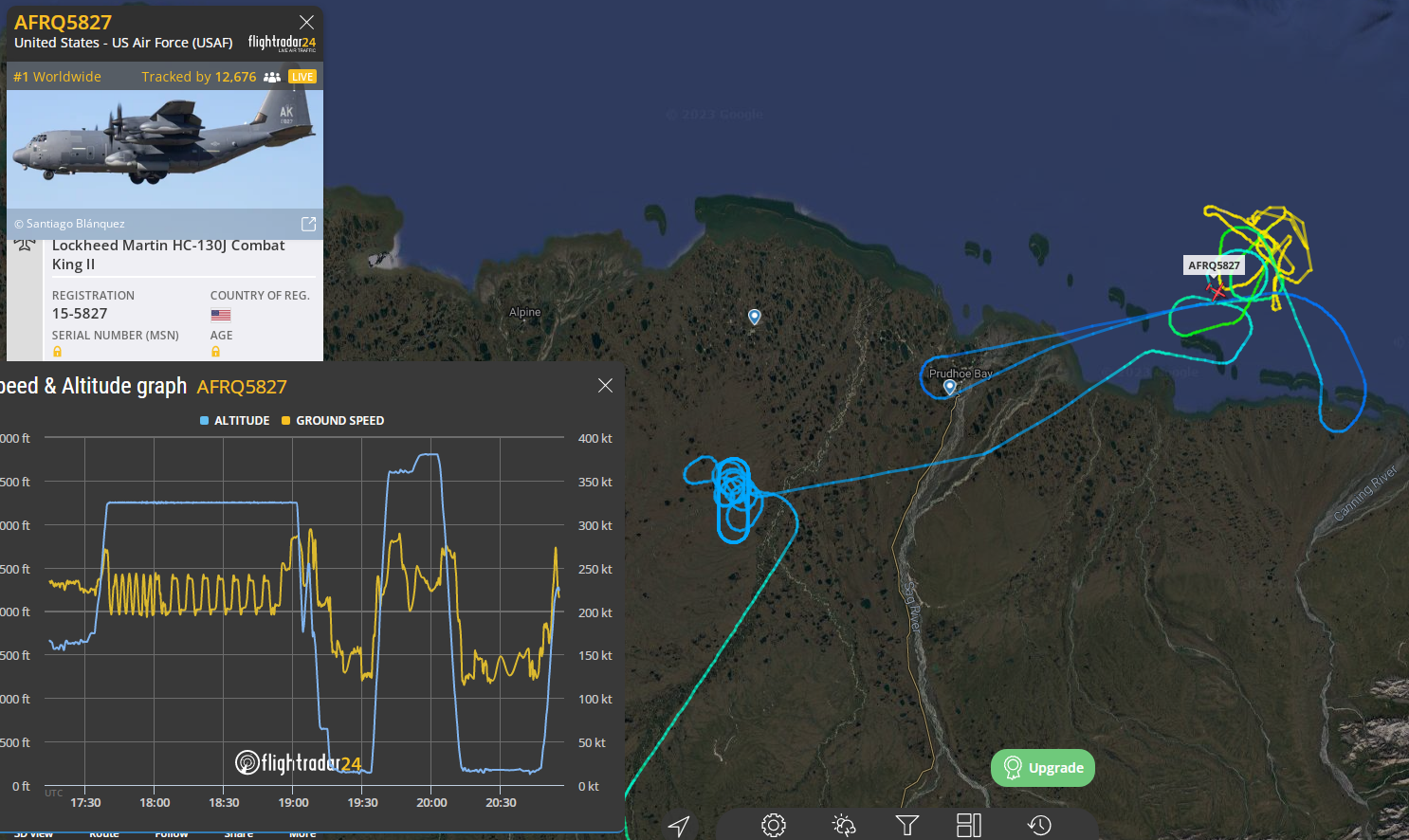Click the lock icon under Age

point(215,352)
